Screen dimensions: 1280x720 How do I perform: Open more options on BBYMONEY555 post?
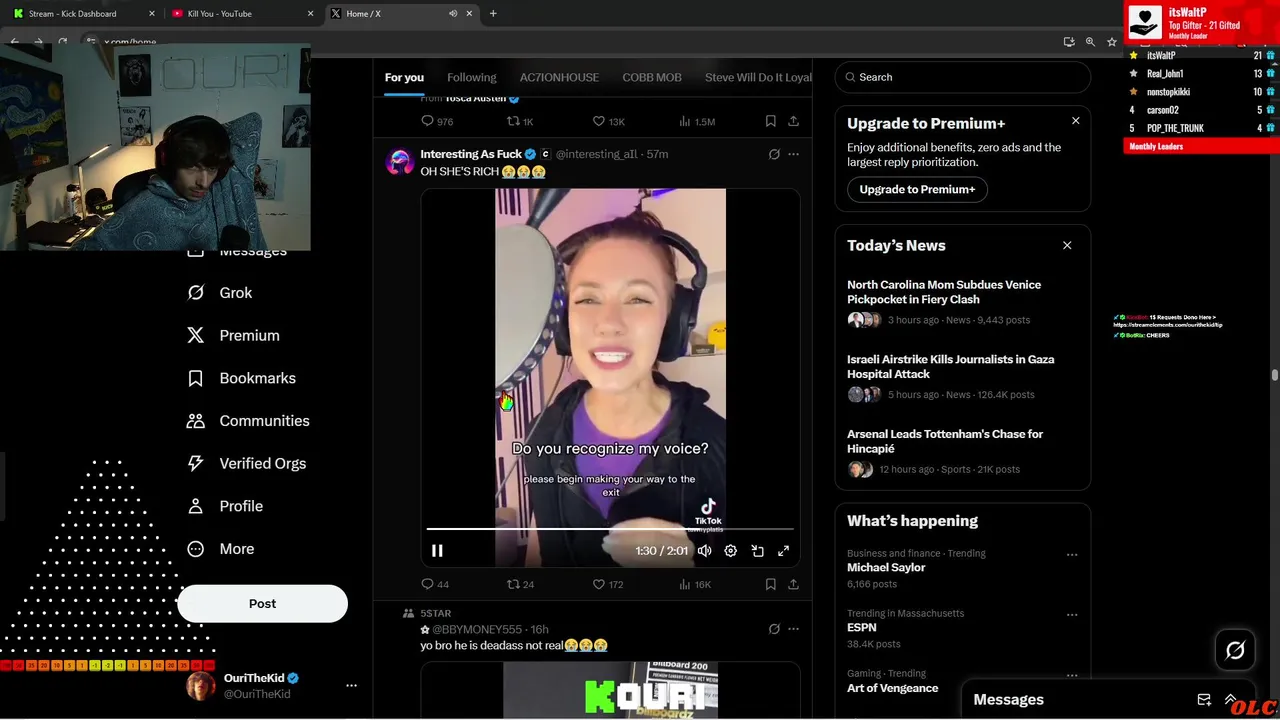point(793,629)
